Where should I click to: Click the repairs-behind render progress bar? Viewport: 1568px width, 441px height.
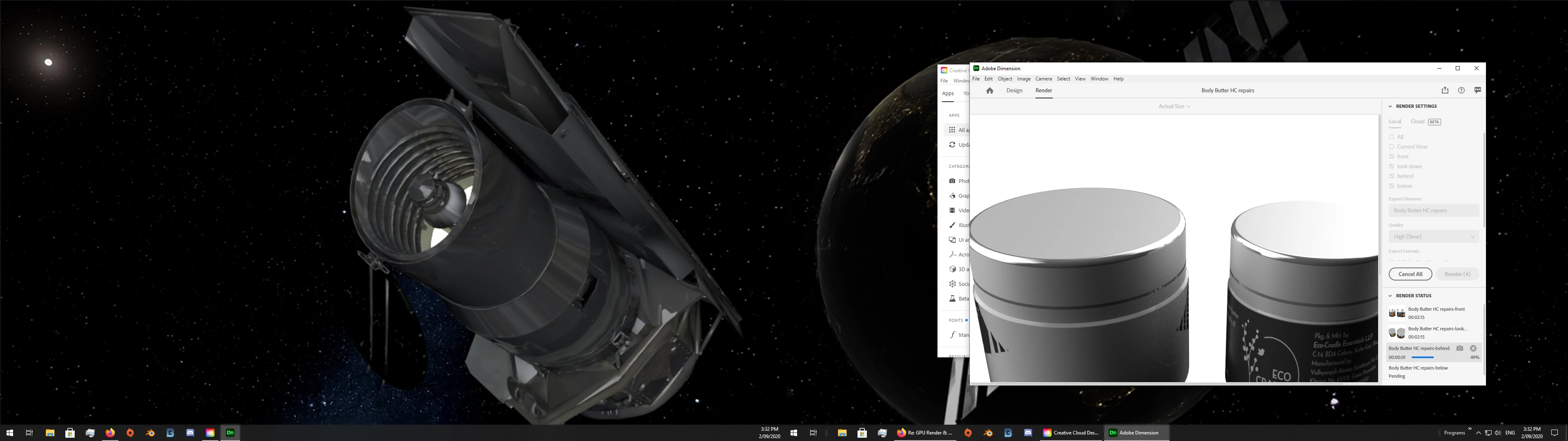point(1423,358)
